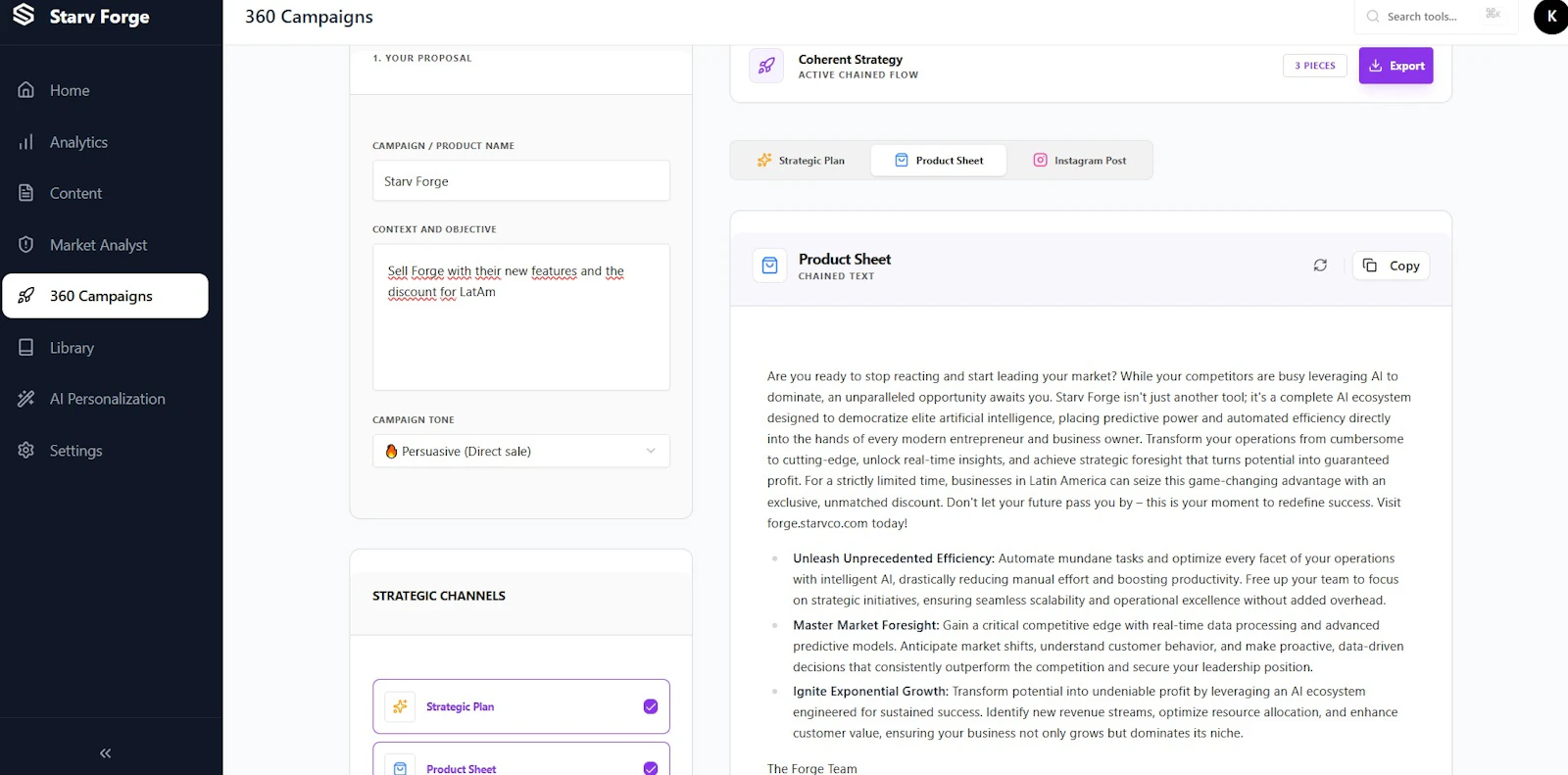Collapse the sidebar with the double chevron
Screen dimensions: 1568x775
coord(105,753)
